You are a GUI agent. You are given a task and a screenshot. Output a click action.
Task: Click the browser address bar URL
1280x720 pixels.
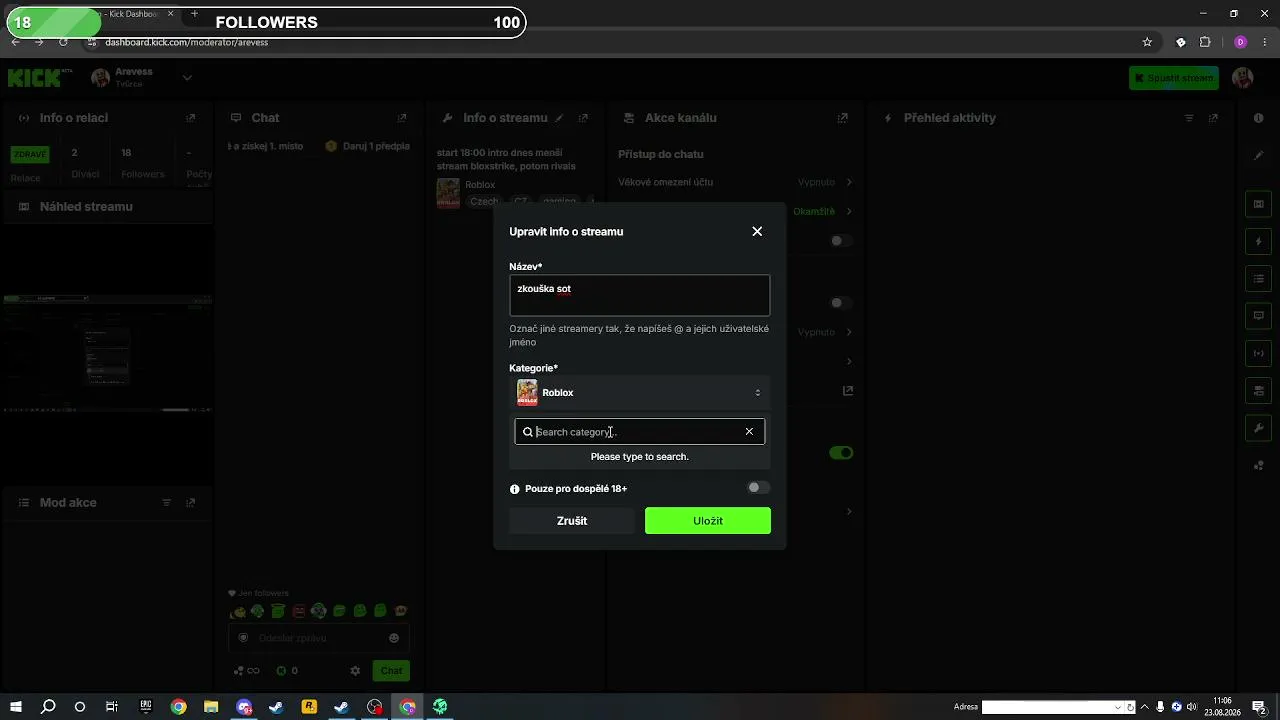(187, 43)
